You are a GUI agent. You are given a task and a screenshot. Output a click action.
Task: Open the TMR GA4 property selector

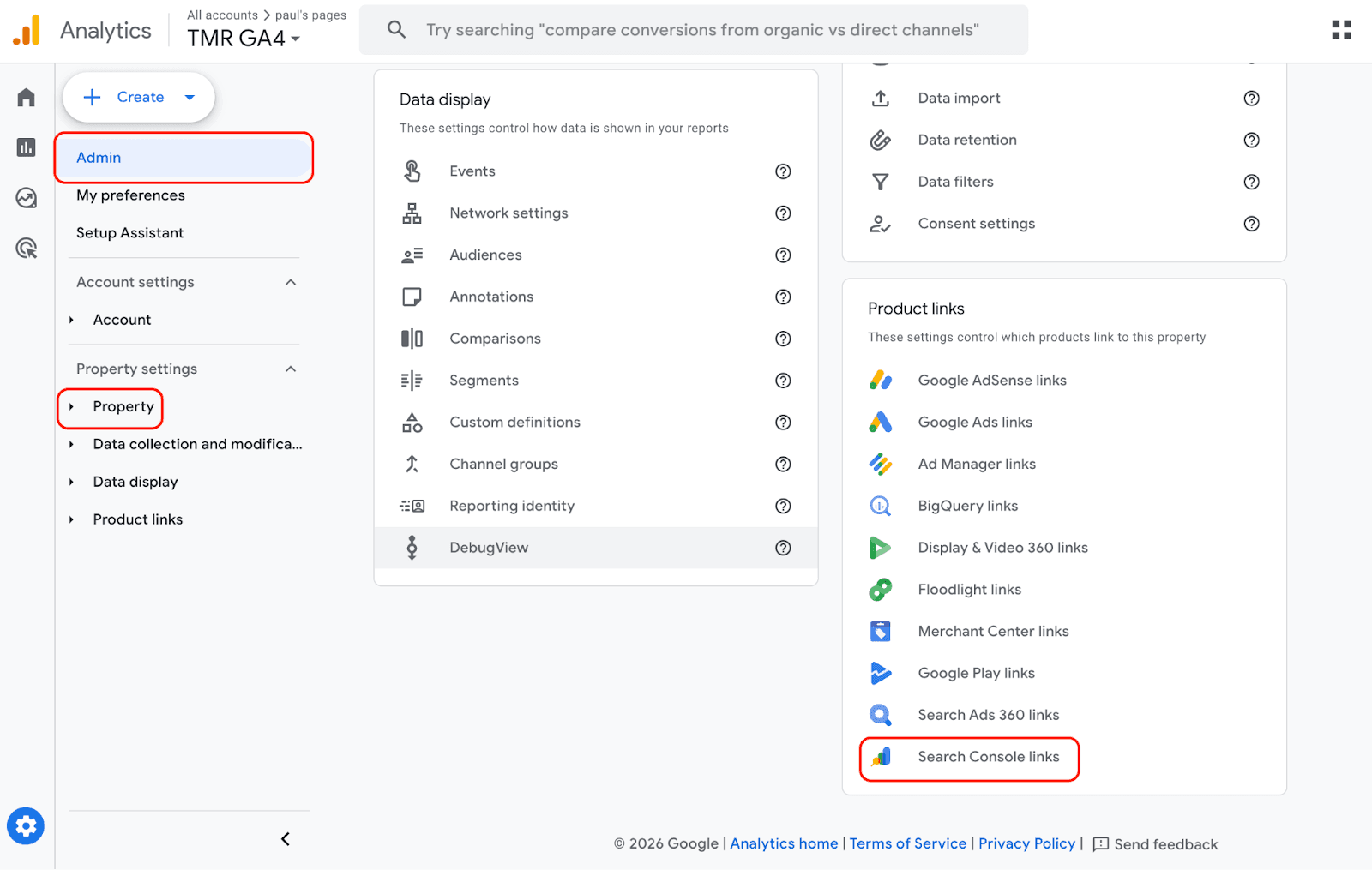point(244,39)
